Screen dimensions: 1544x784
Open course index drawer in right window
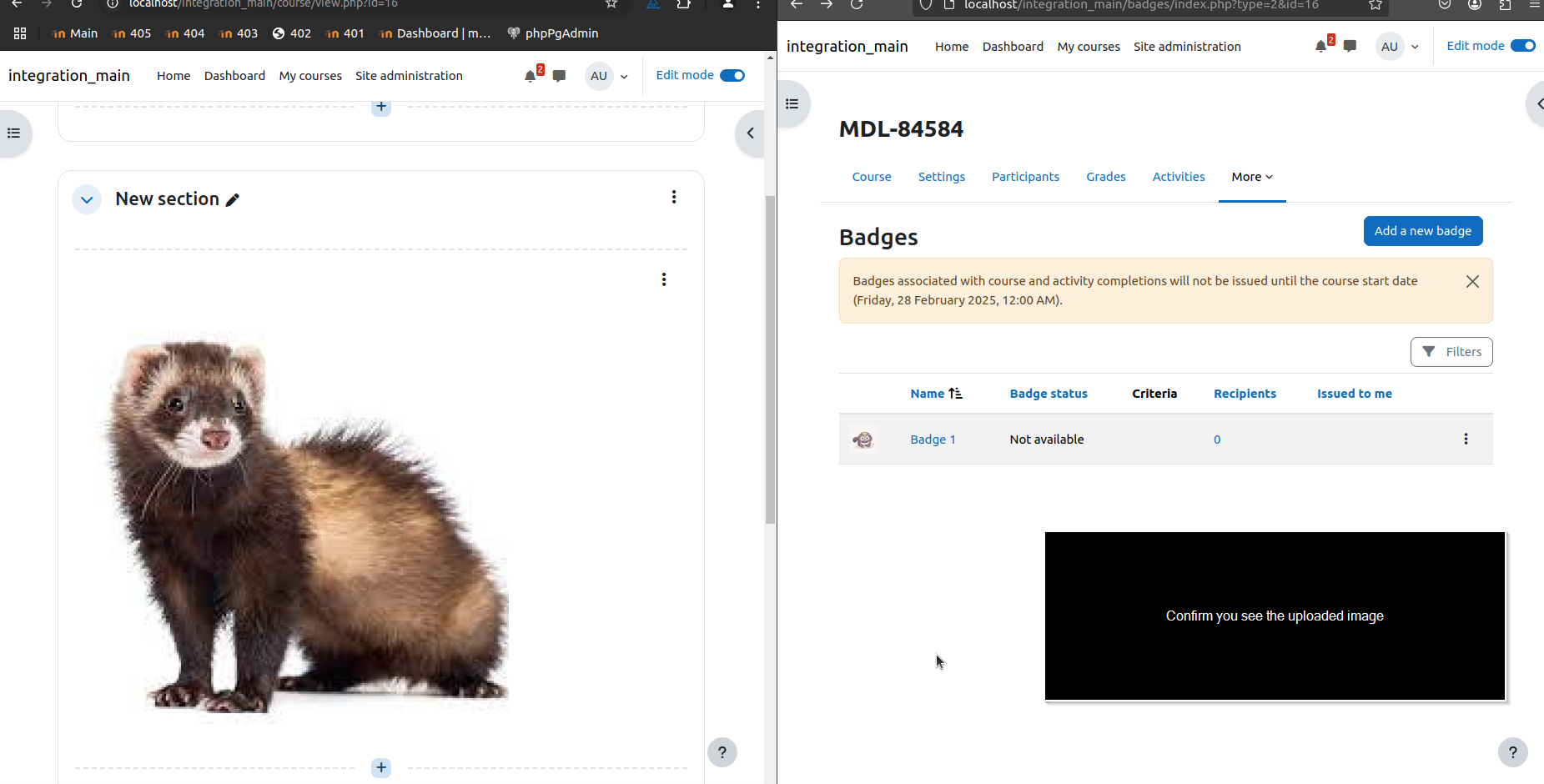(792, 104)
